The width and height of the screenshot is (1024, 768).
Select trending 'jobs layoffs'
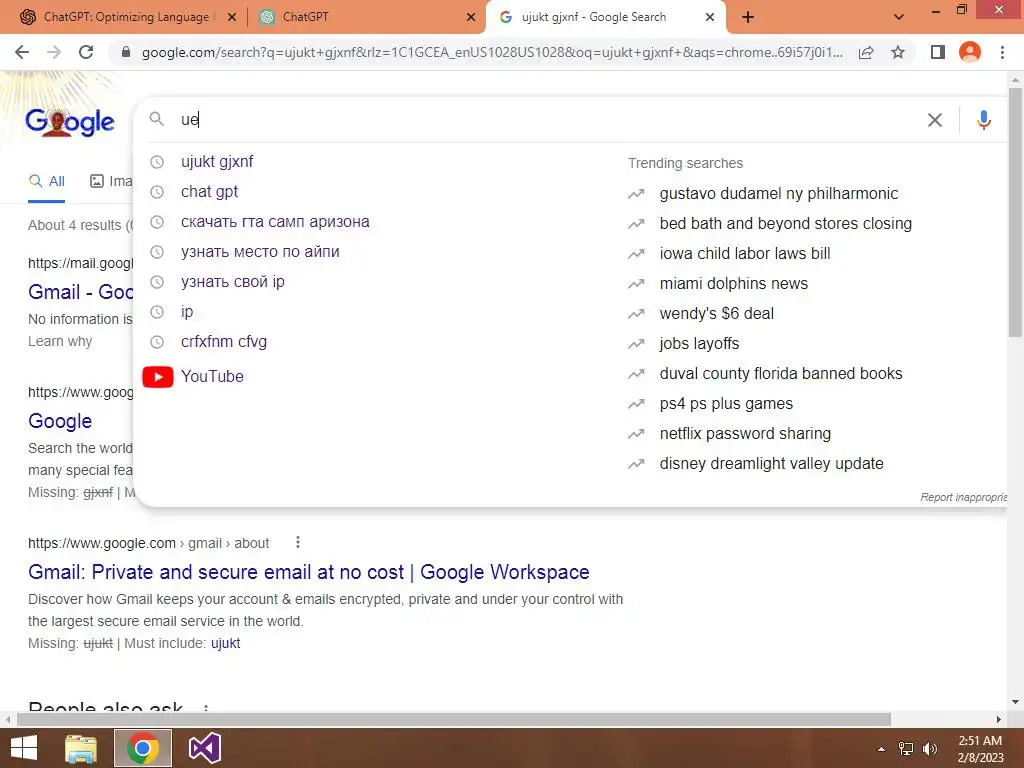point(699,344)
